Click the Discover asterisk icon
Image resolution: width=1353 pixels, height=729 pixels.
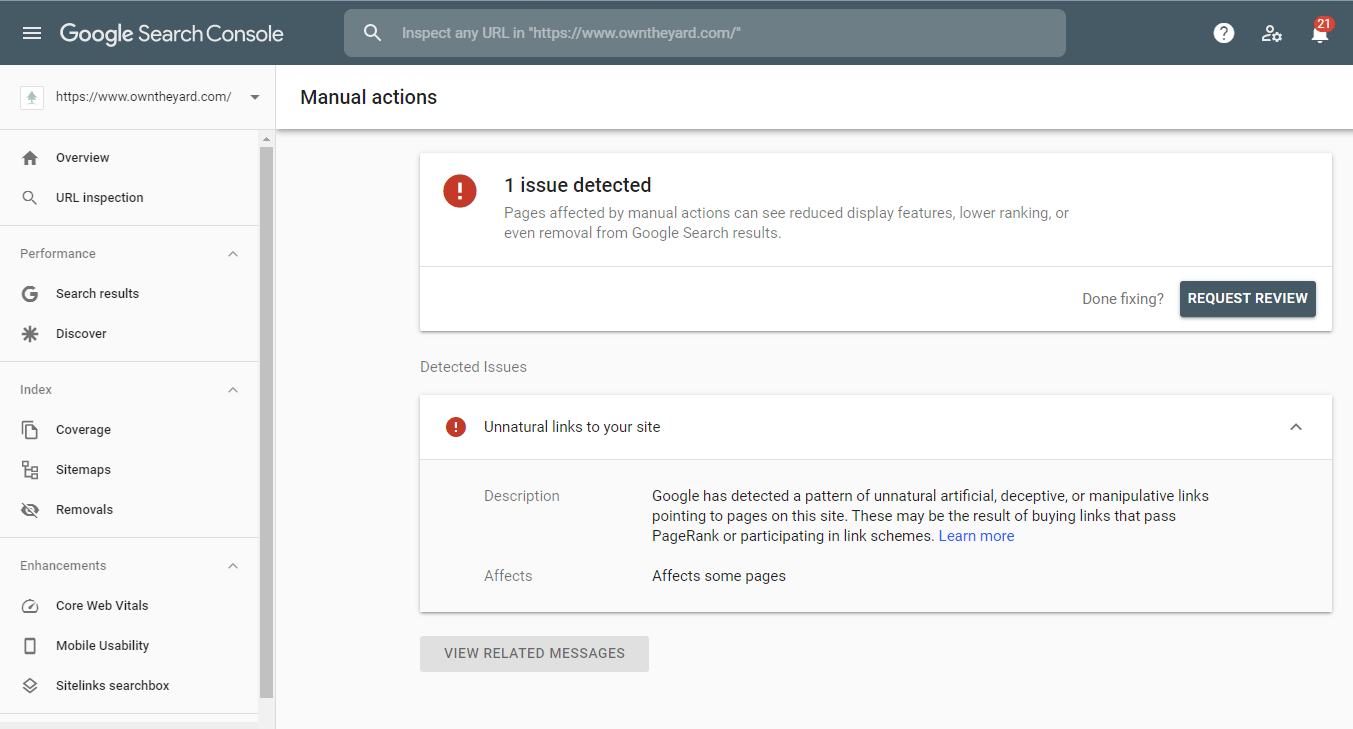tap(30, 334)
